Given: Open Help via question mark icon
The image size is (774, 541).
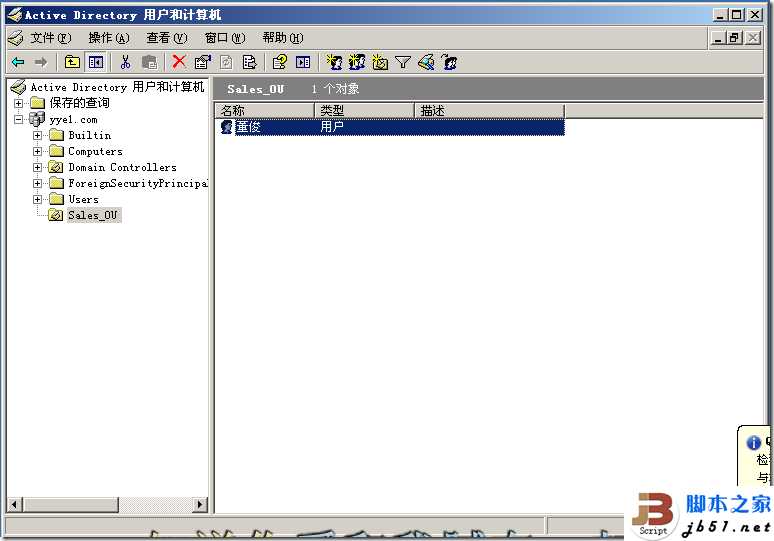Looking at the screenshot, I should pyautogui.click(x=279, y=62).
